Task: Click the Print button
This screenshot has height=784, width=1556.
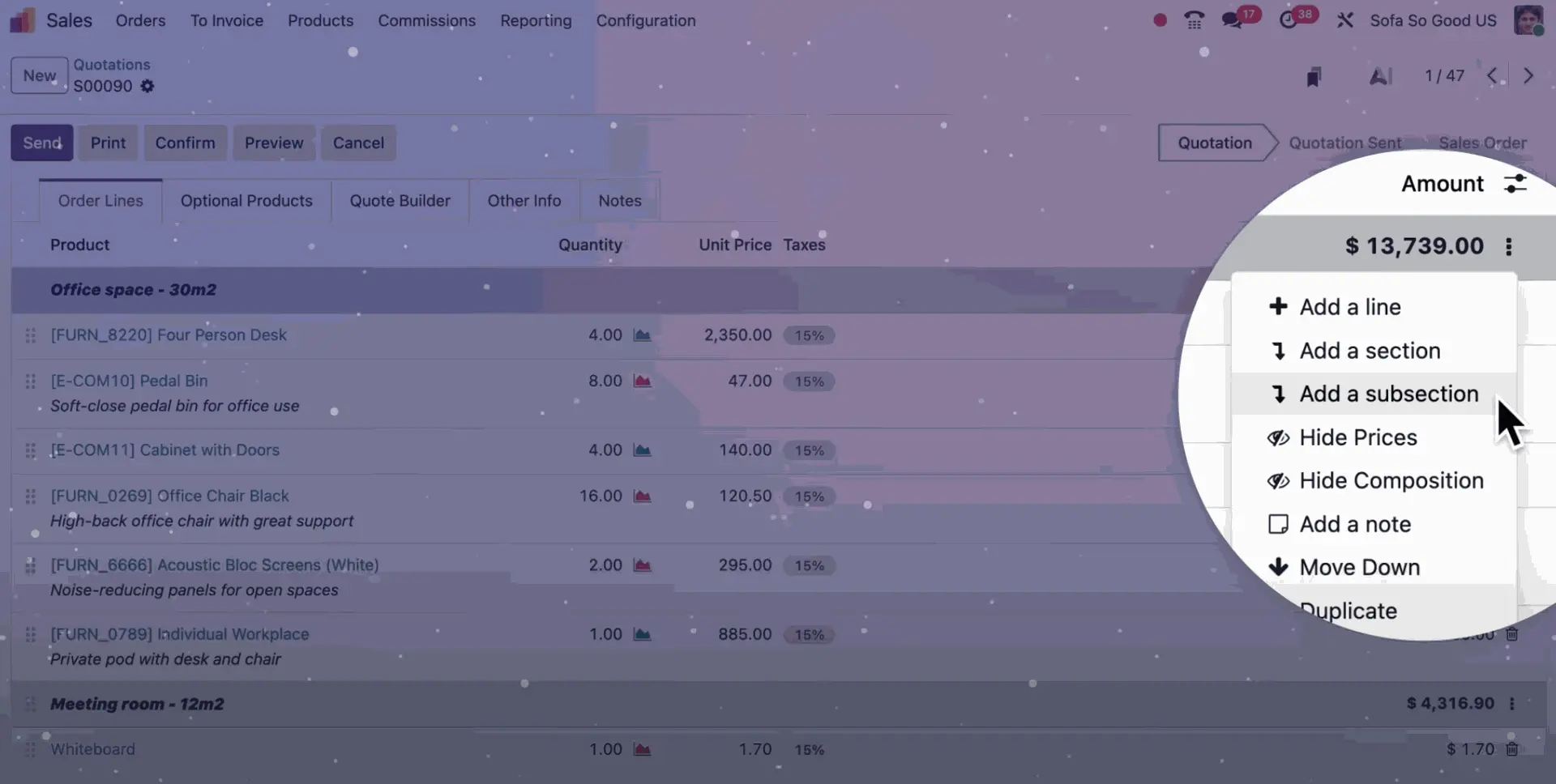Action: [108, 143]
